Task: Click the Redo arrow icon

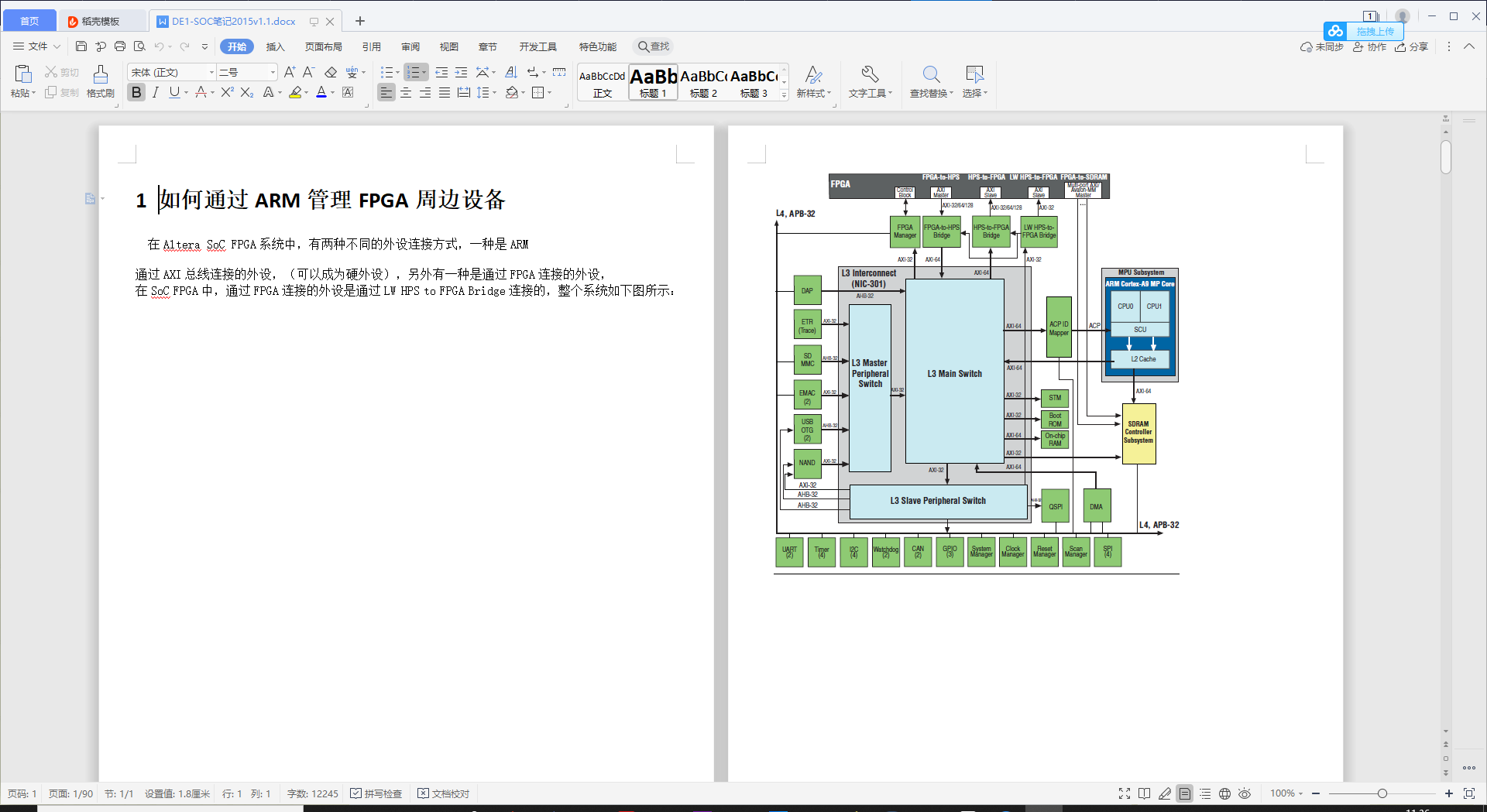Action: click(x=184, y=46)
